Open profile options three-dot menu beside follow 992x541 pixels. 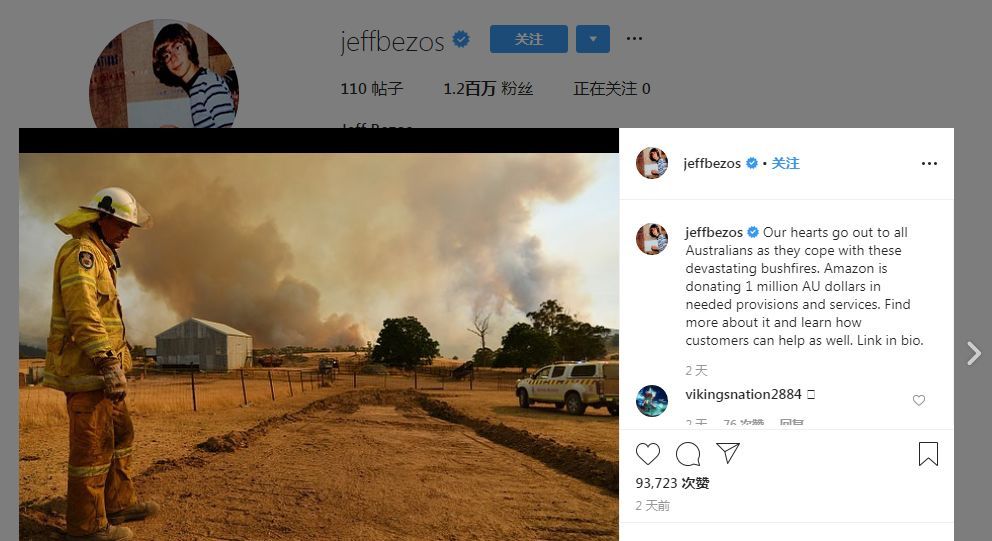(x=634, y=39)
